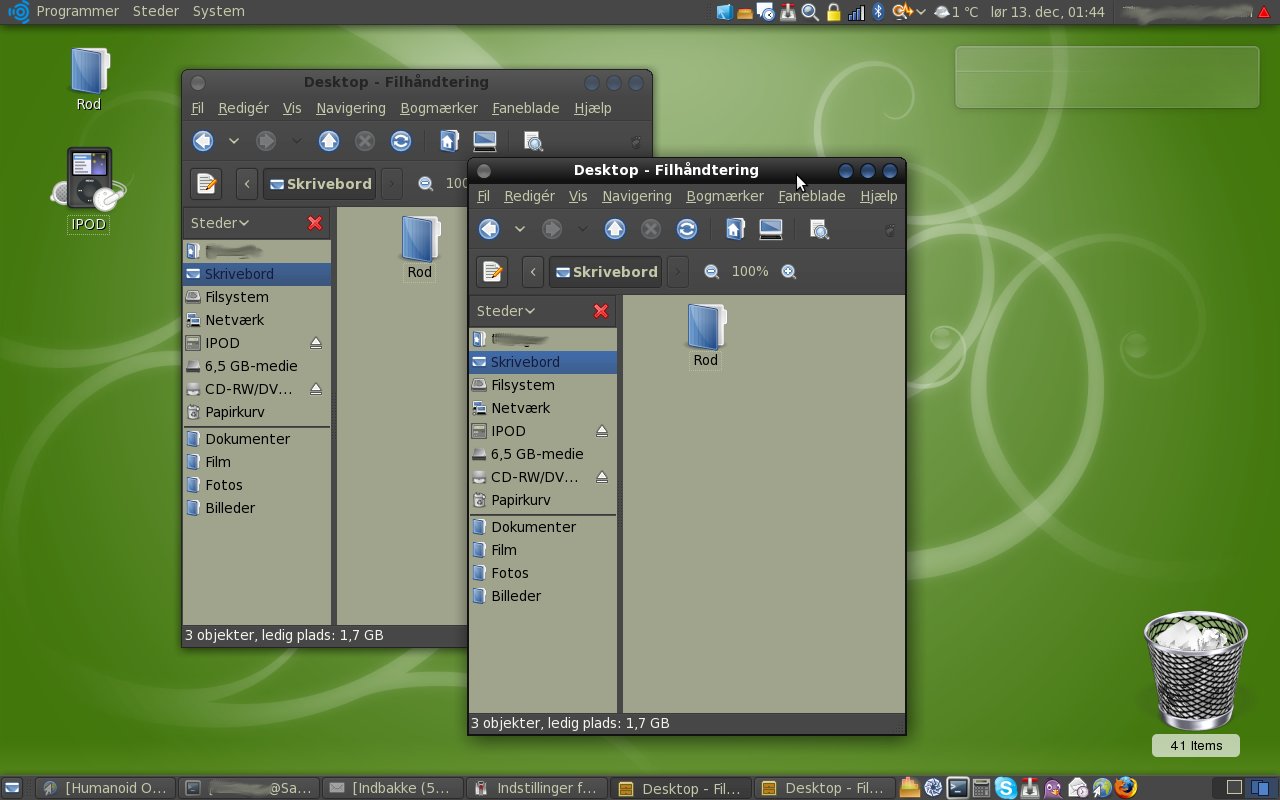Switch to Indstillinger taskbar window
The image size is (1280, 800).
pyautogui.click(x=538, y=788)
